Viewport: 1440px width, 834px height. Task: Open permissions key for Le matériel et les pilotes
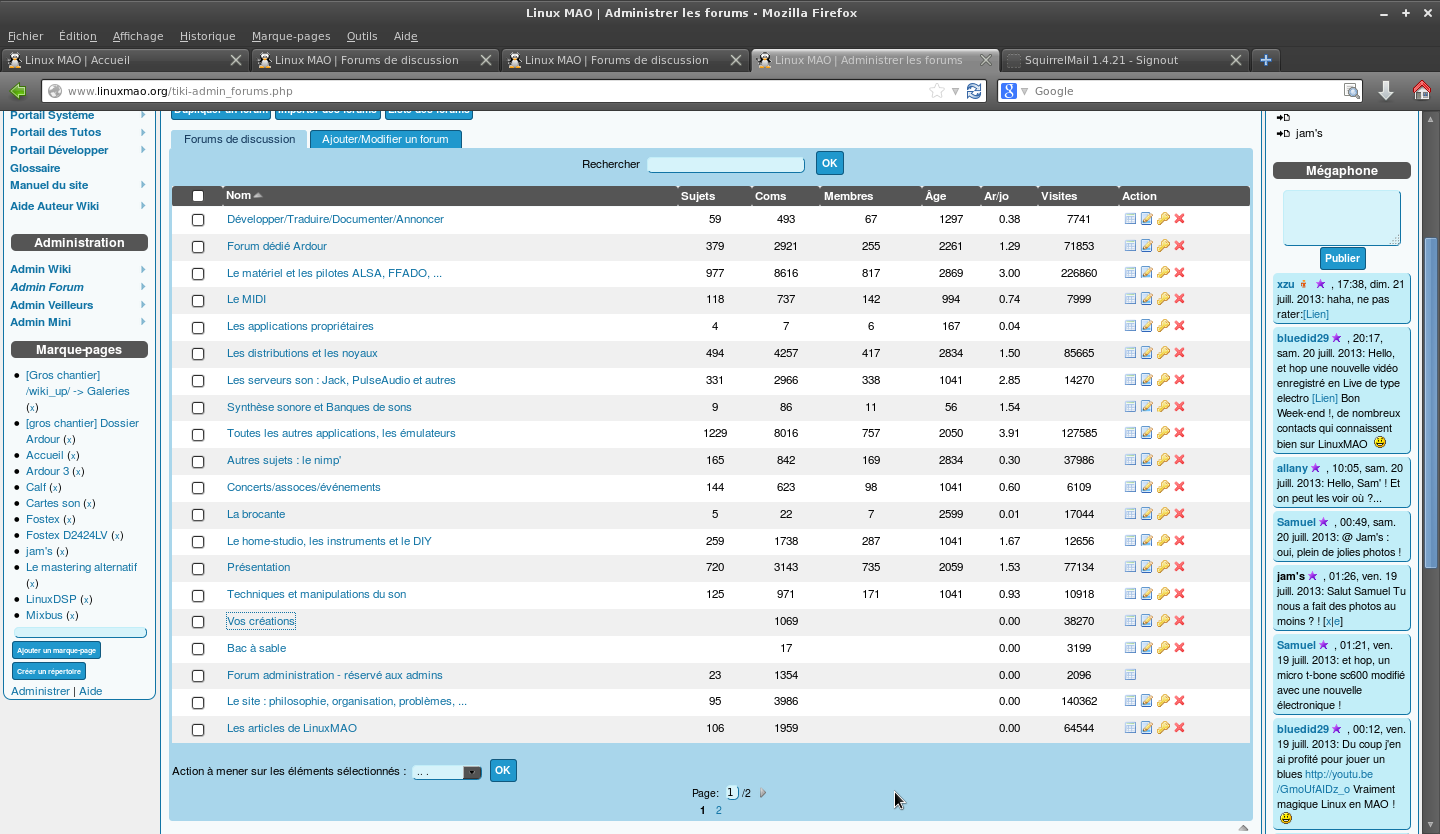(1163, 273)
